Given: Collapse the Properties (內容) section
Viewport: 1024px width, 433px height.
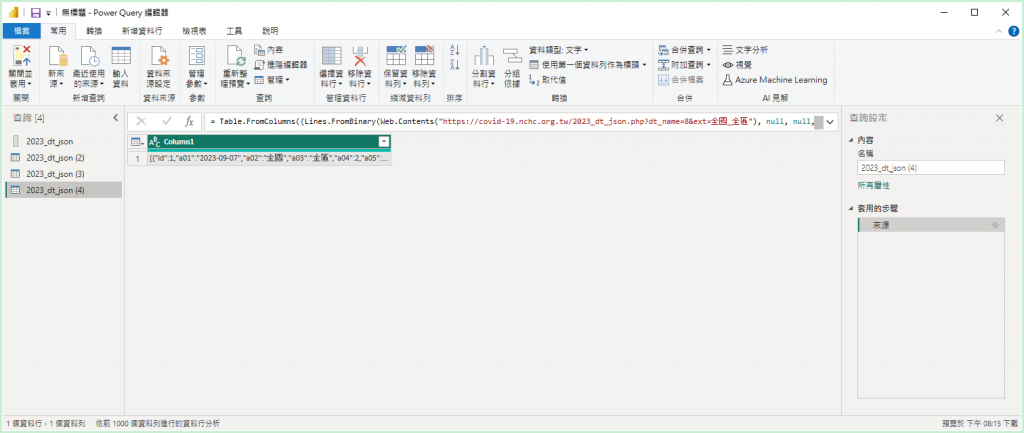Looking at the screenshot, I should click(x=851, y=140).
